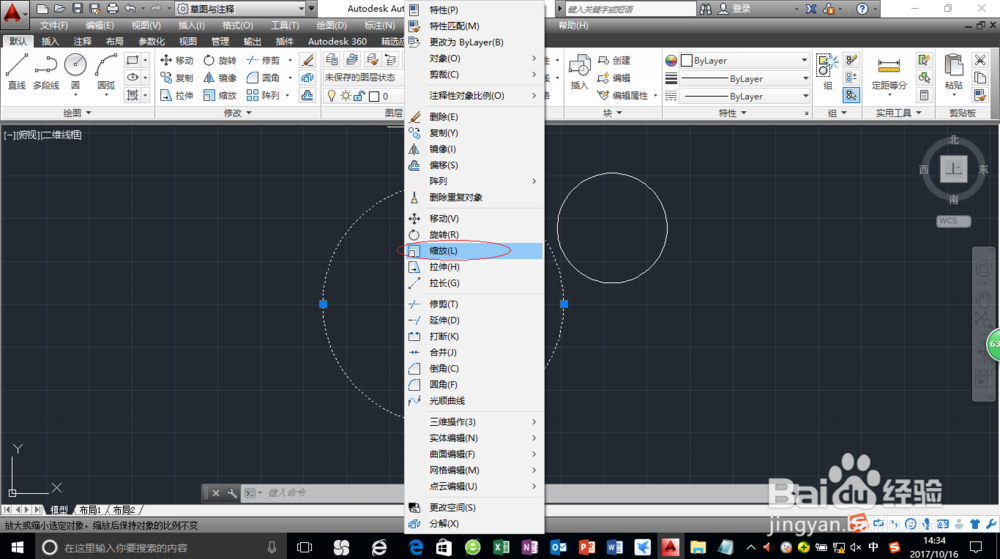Select the Arc (圆弧) drawing tool
The image size is (1000, 559).
tap(106, 71)
